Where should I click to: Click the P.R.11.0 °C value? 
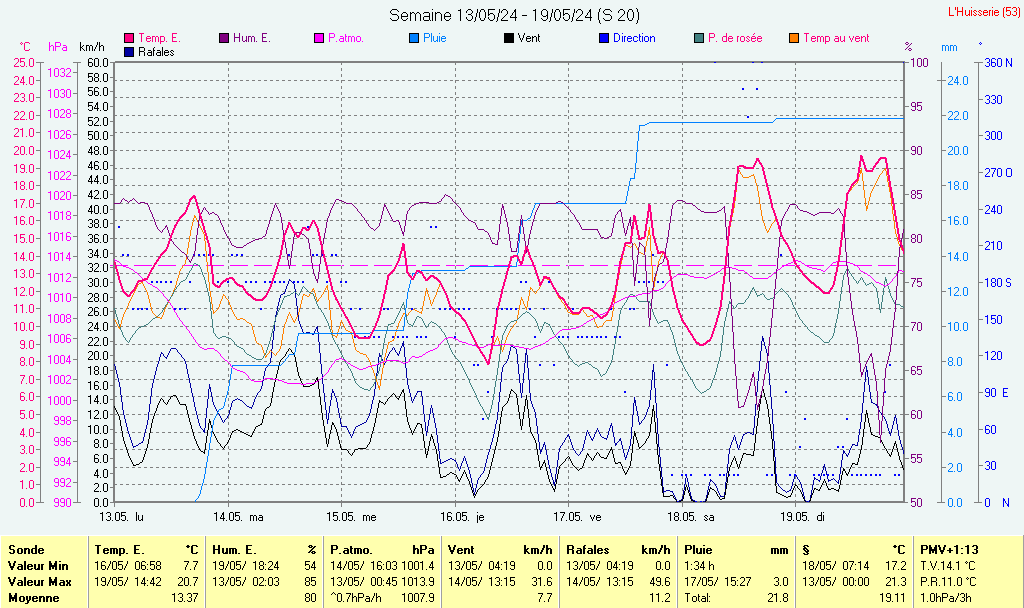pos(948,582)
